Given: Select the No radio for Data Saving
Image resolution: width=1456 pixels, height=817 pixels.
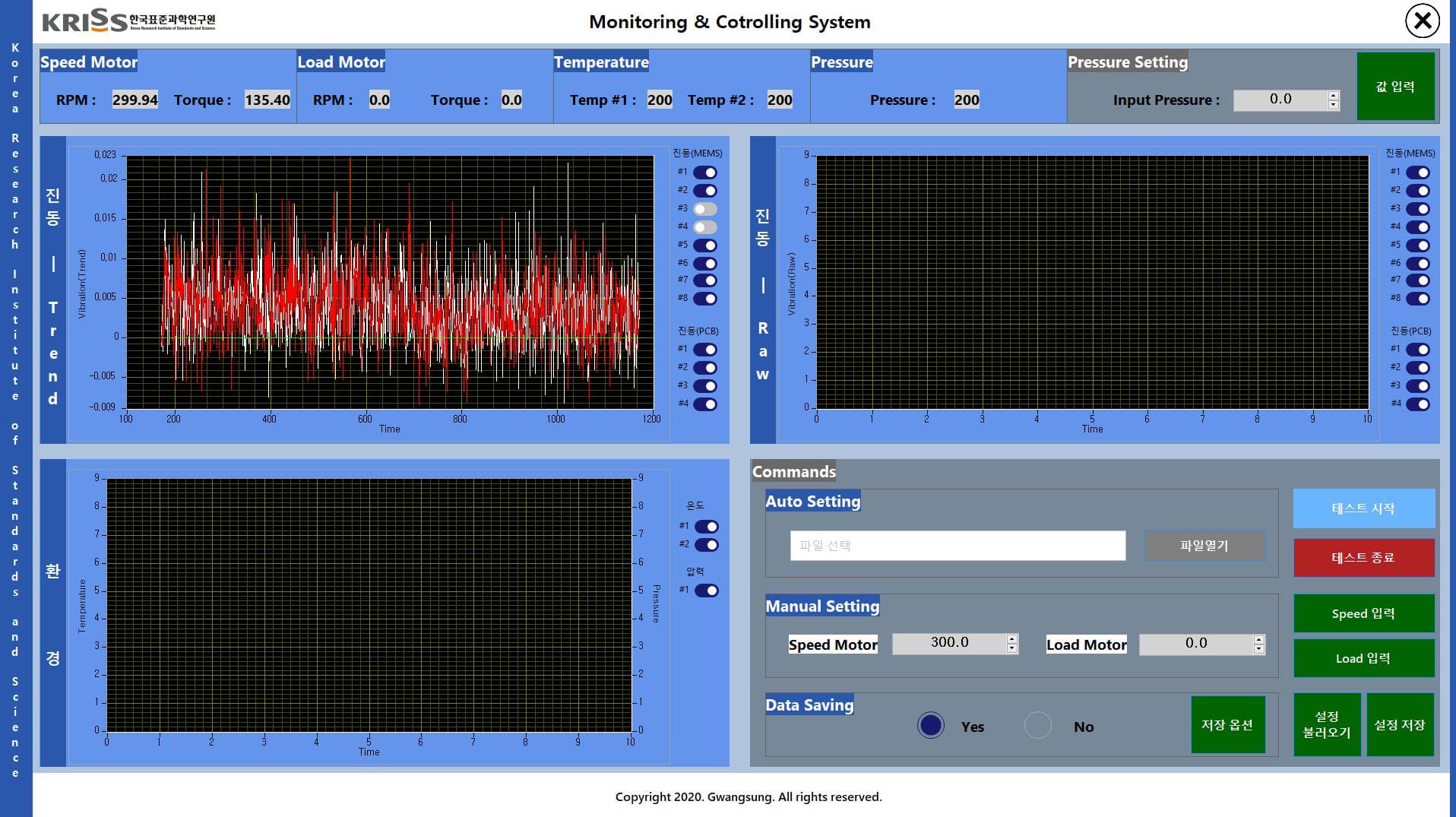Looking at the screenshot, I should (1037, 726).
